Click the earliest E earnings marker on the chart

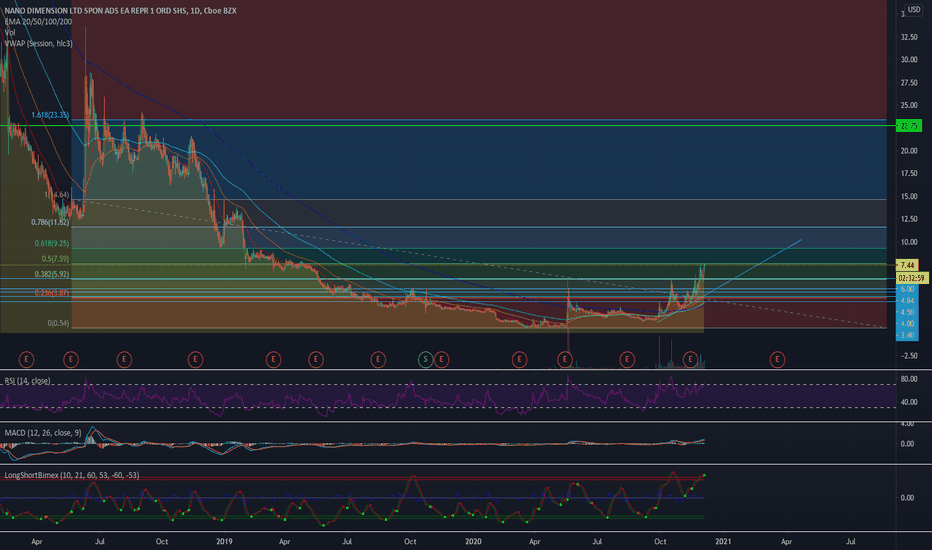click(26, 359)
